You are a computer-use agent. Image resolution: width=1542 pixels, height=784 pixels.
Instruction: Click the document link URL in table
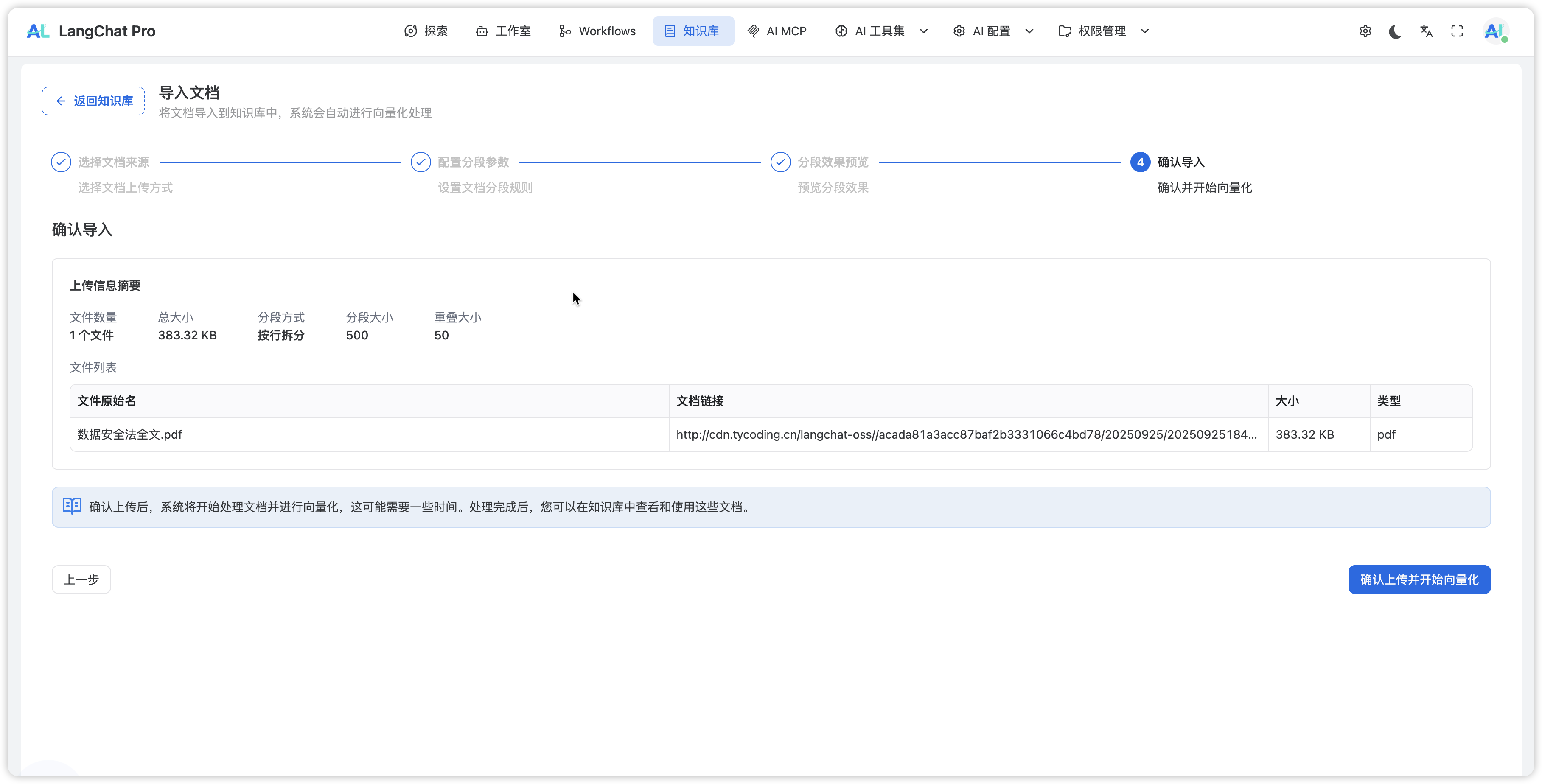click(966, 434)
